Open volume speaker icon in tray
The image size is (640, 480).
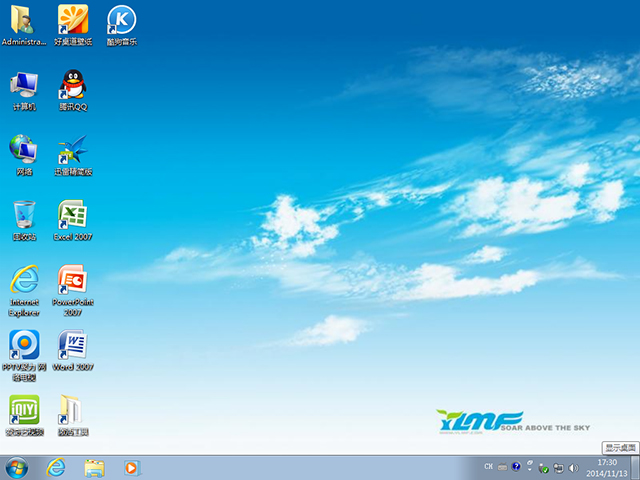coord(572,467)
